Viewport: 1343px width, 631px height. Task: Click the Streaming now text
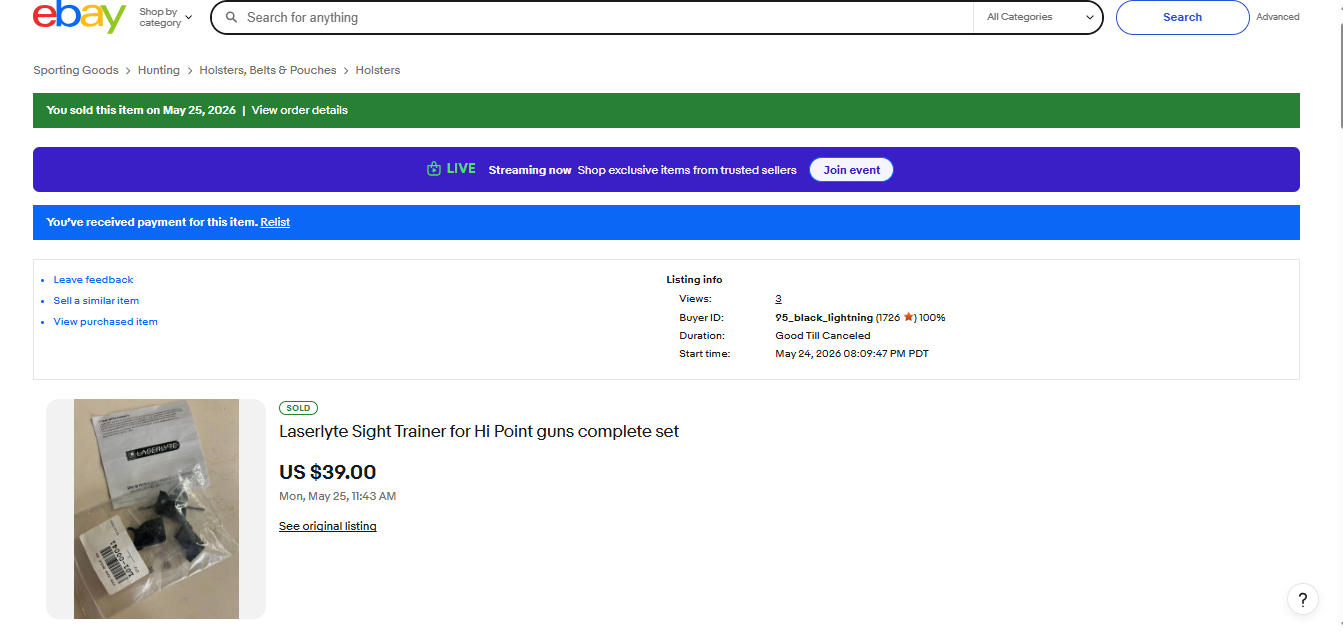[x=530, y=170]
